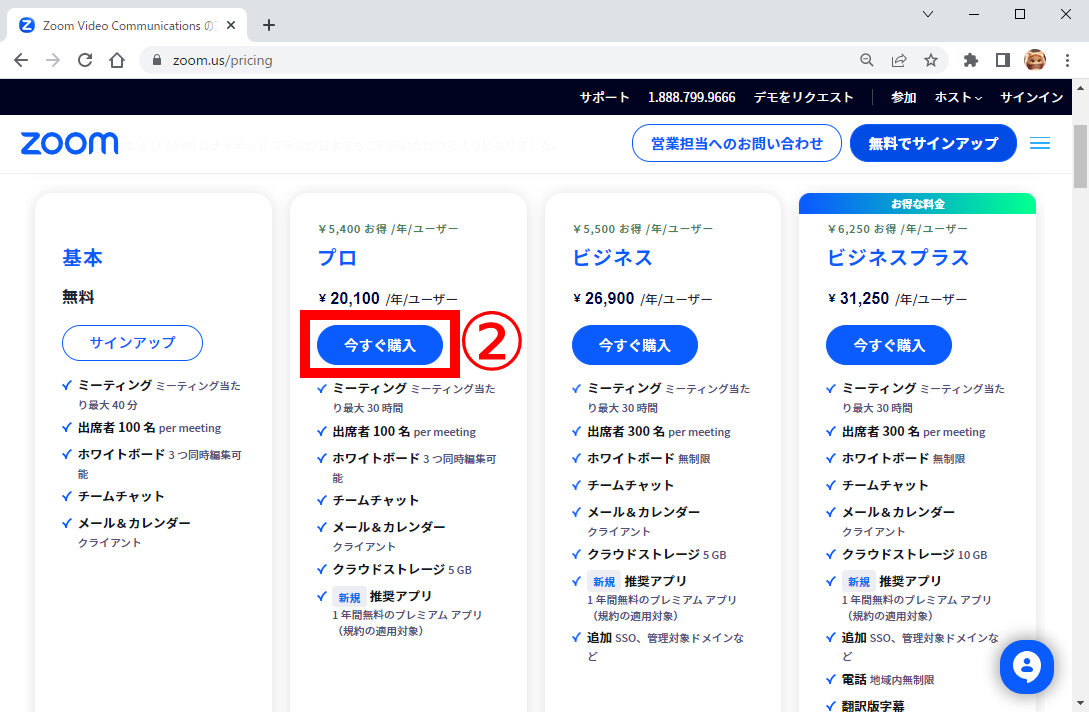Click サインアップ under 基本 plan
This screenshot has height=712, width=1089.
[133, 342]
